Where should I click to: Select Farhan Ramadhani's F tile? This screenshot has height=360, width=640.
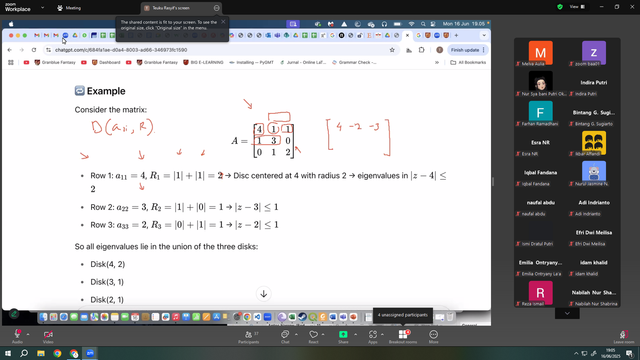(540, 113)
